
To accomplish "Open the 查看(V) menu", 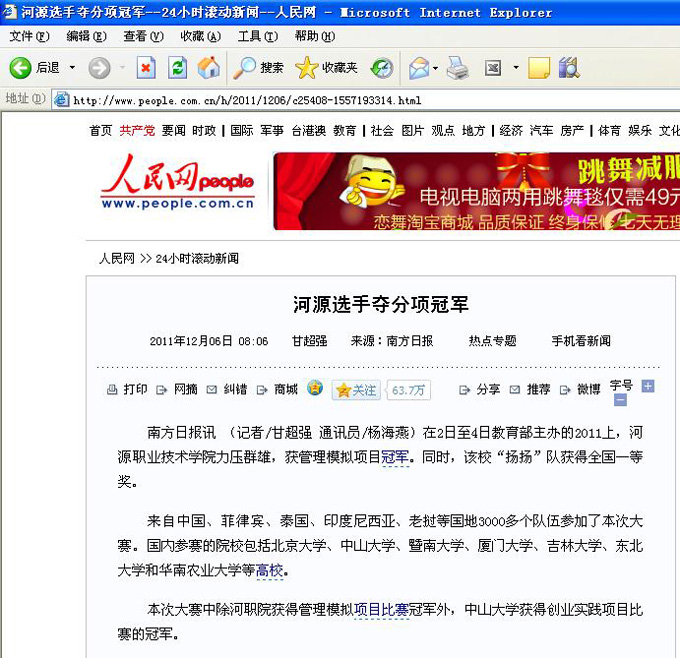I will (142, 36).
